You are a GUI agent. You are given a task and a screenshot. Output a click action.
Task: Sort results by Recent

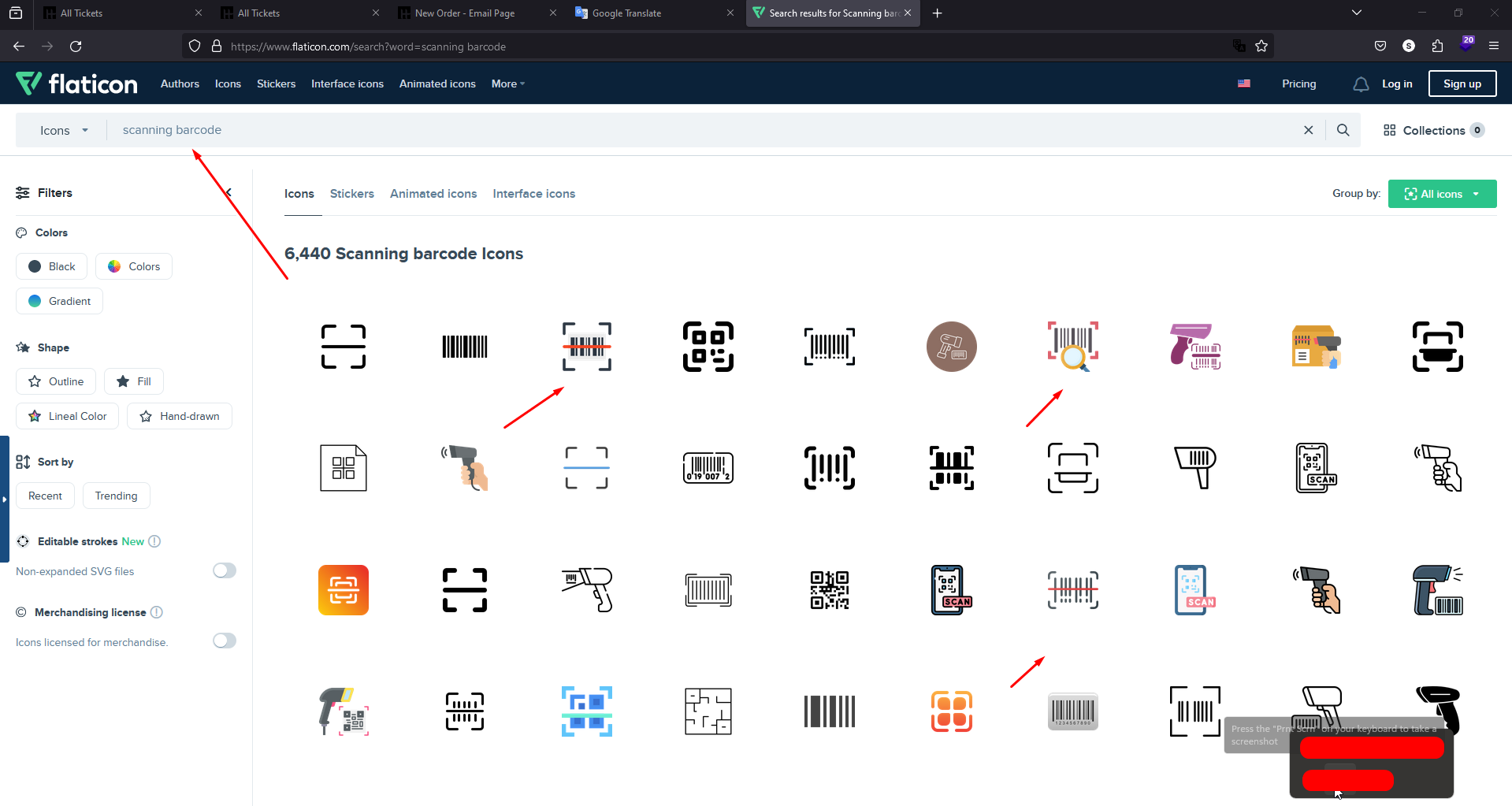(45, 496)
